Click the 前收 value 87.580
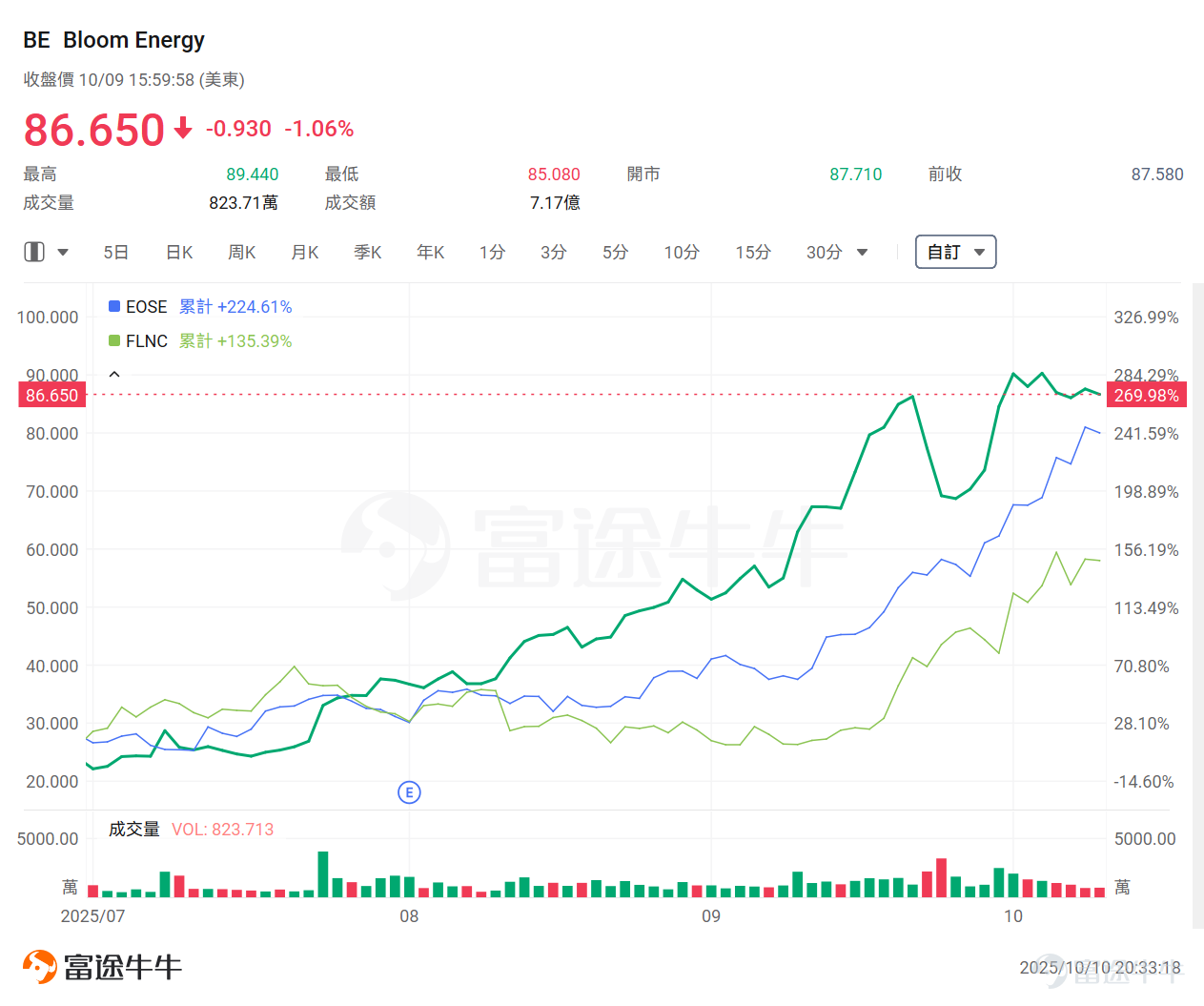 coord(1157,175)
